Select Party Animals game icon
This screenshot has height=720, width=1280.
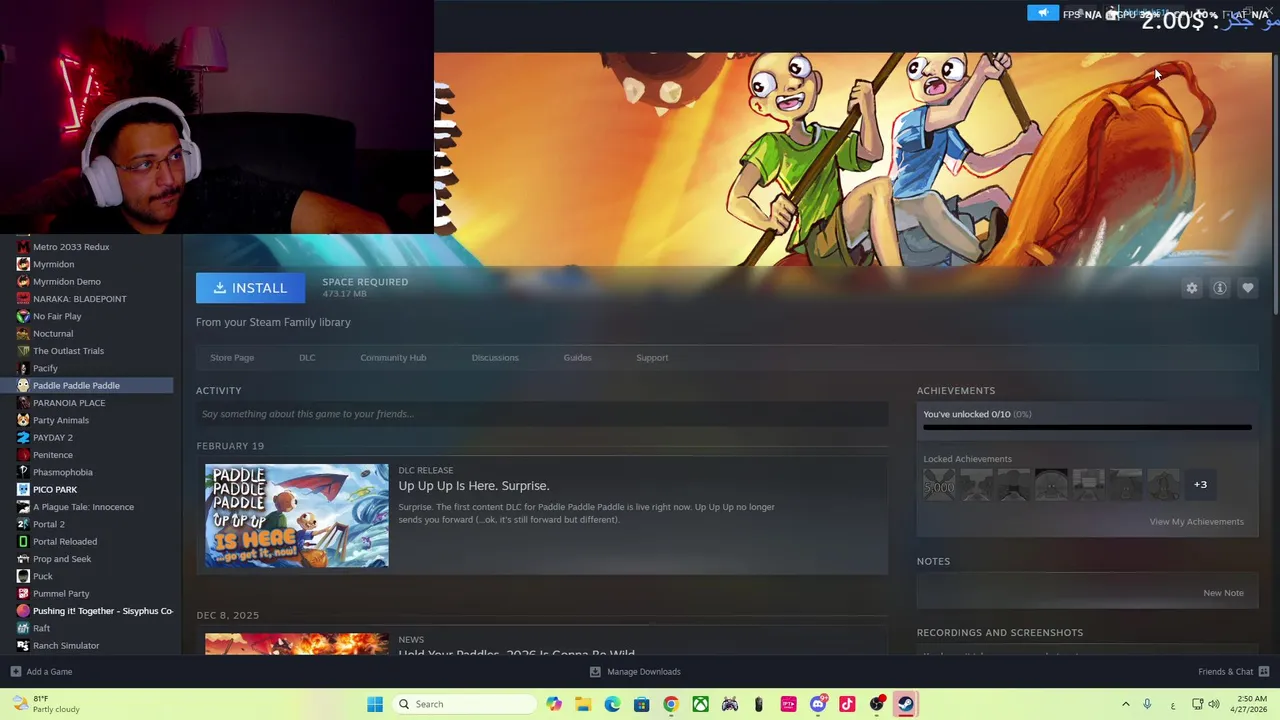[23, 420]
